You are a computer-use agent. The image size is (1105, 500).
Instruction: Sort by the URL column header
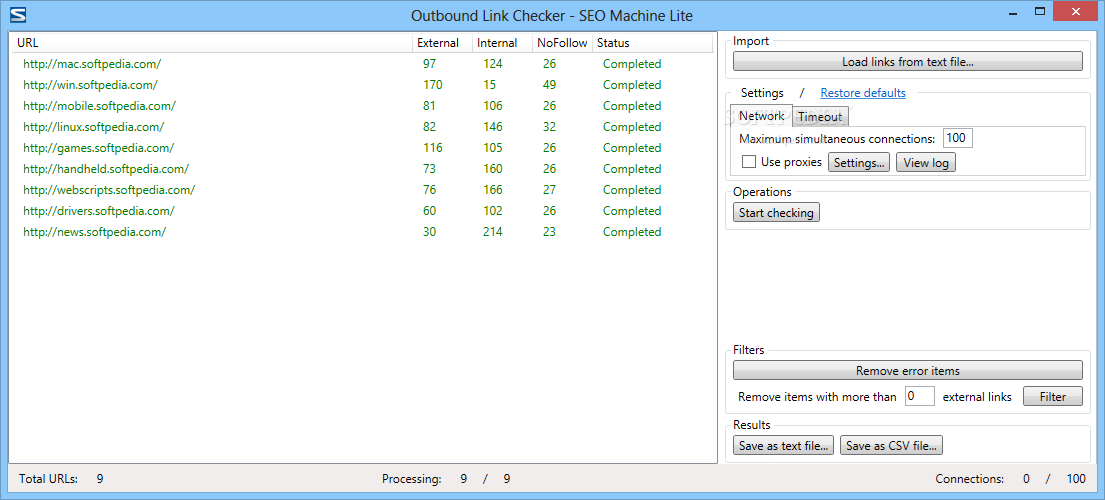(212, 43)
